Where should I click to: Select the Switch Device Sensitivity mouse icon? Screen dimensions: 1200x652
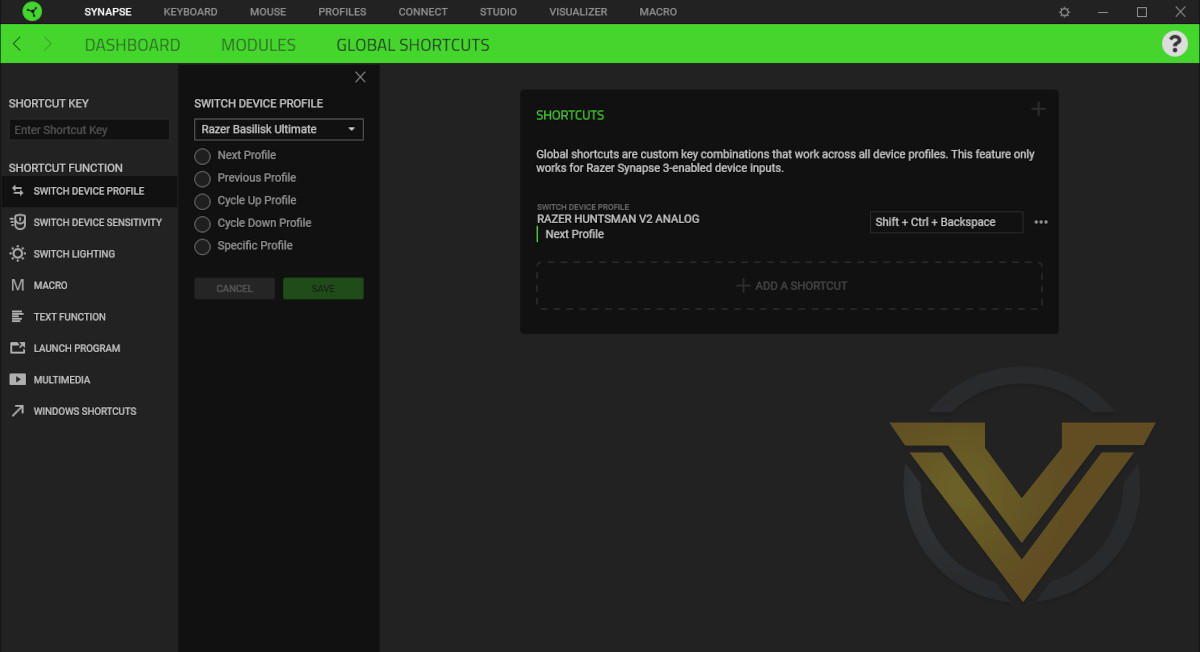pos(17,222)
